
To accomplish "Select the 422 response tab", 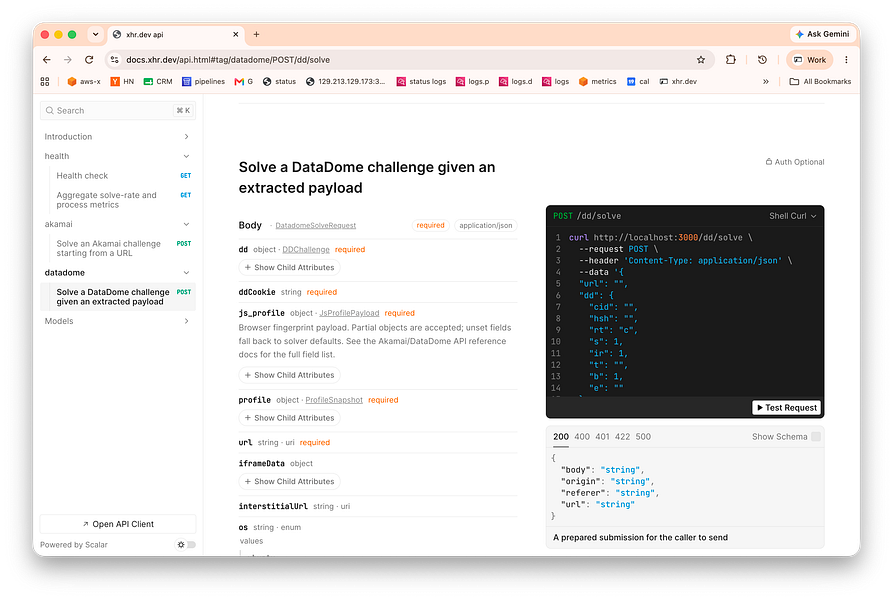I will [622, 437].
